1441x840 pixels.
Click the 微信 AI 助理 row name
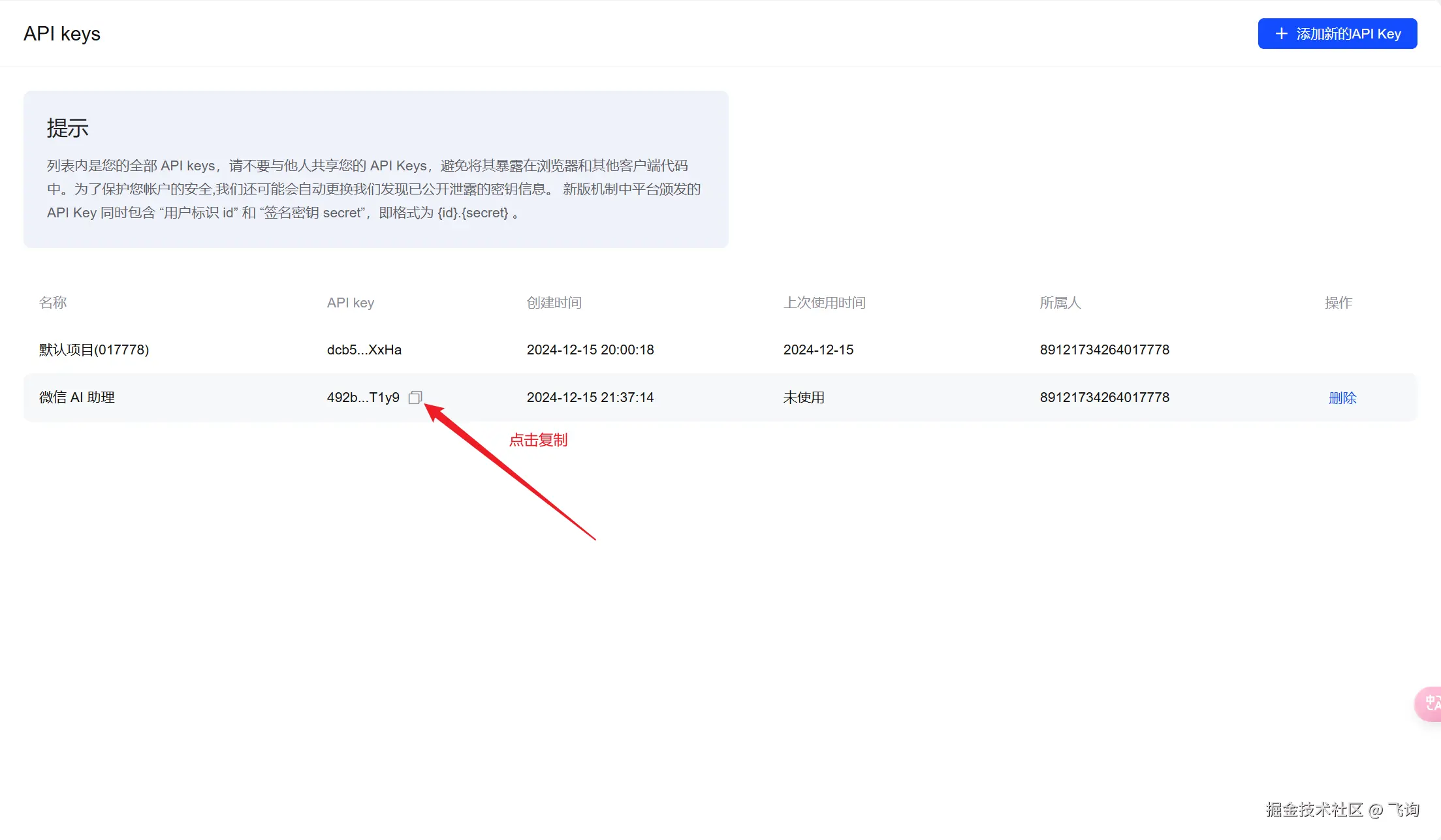pyautogui.click(x=77, y=397)
